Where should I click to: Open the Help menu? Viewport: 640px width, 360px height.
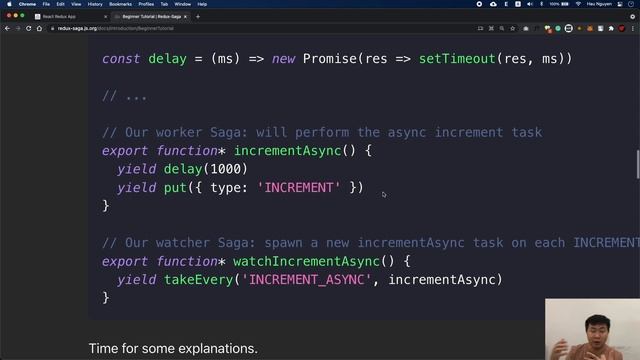pyautogui.click(x=202, y=4)
